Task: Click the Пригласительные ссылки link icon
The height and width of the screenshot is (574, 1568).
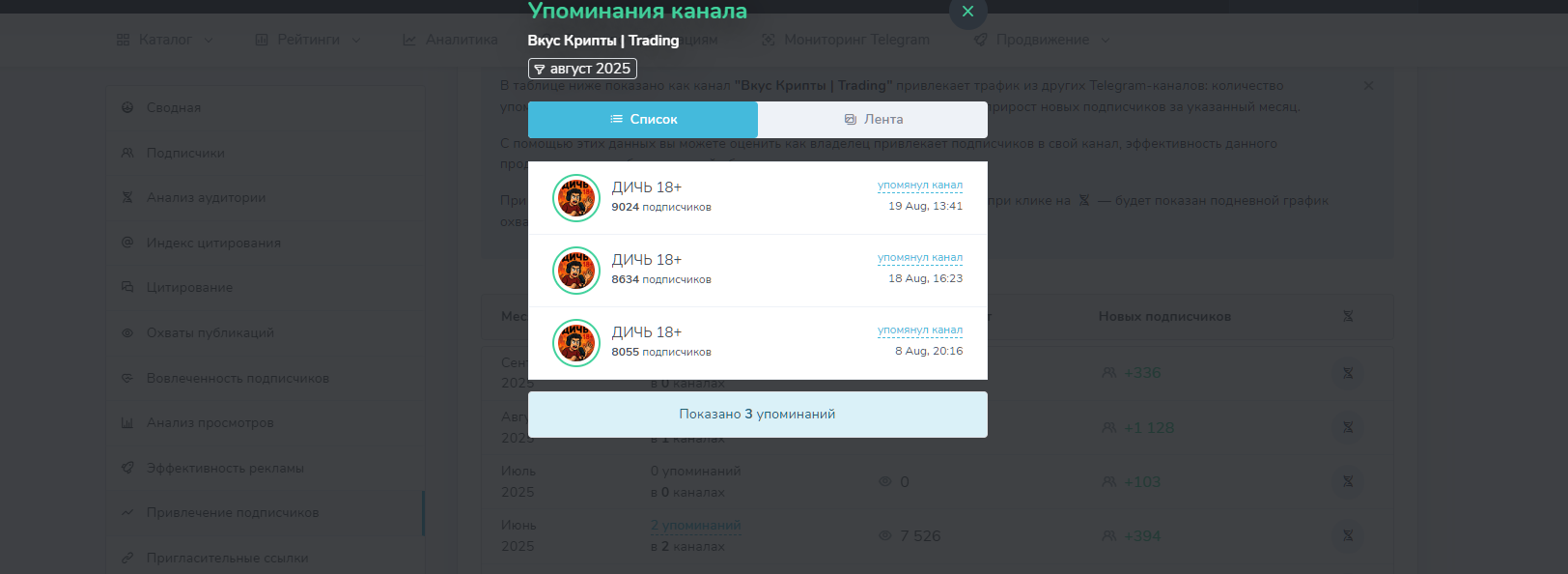Action: pyautogui.click(x=127, y=558)
